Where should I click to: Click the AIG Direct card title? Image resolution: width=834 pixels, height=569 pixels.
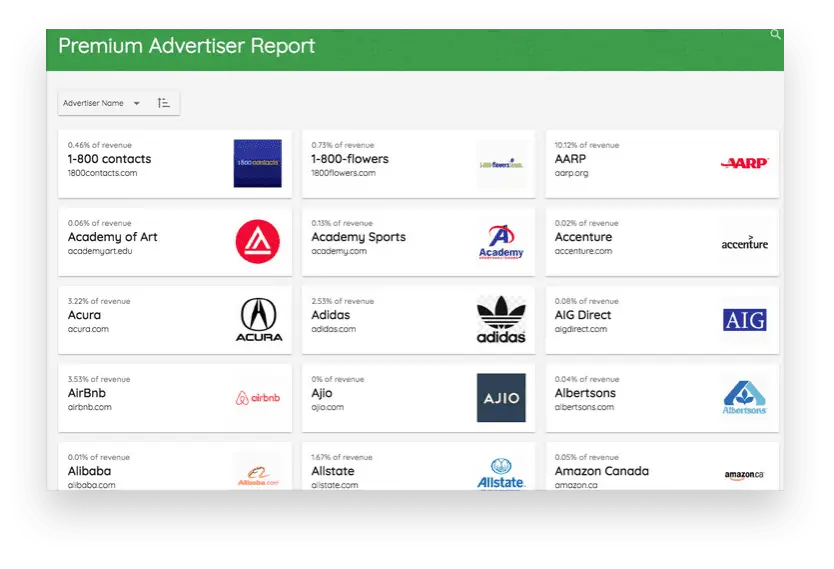click(x=583, y=315)
